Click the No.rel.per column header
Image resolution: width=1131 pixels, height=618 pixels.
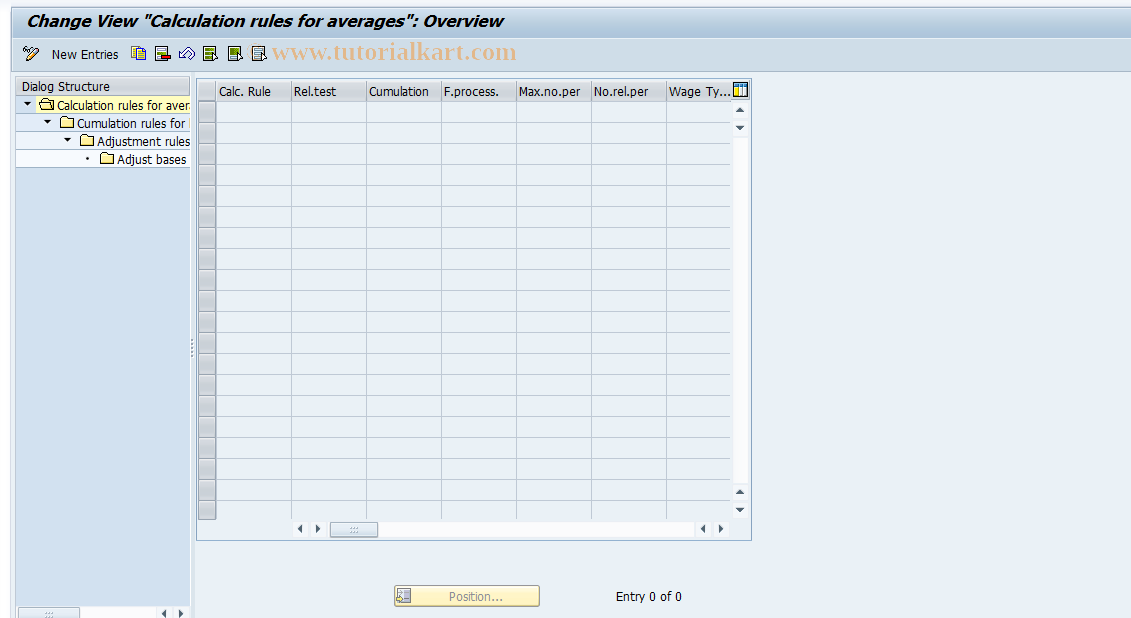pyautogui.click(x=629, y=92)
